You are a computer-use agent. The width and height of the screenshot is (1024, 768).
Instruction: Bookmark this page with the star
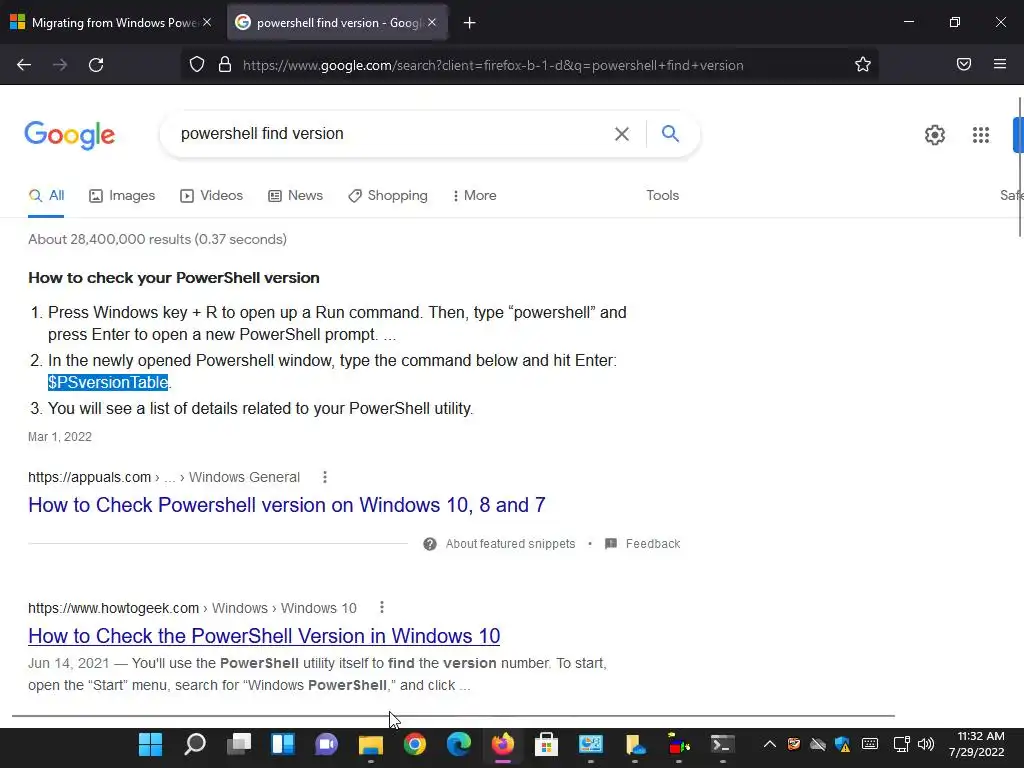click(x=863, y=64)
